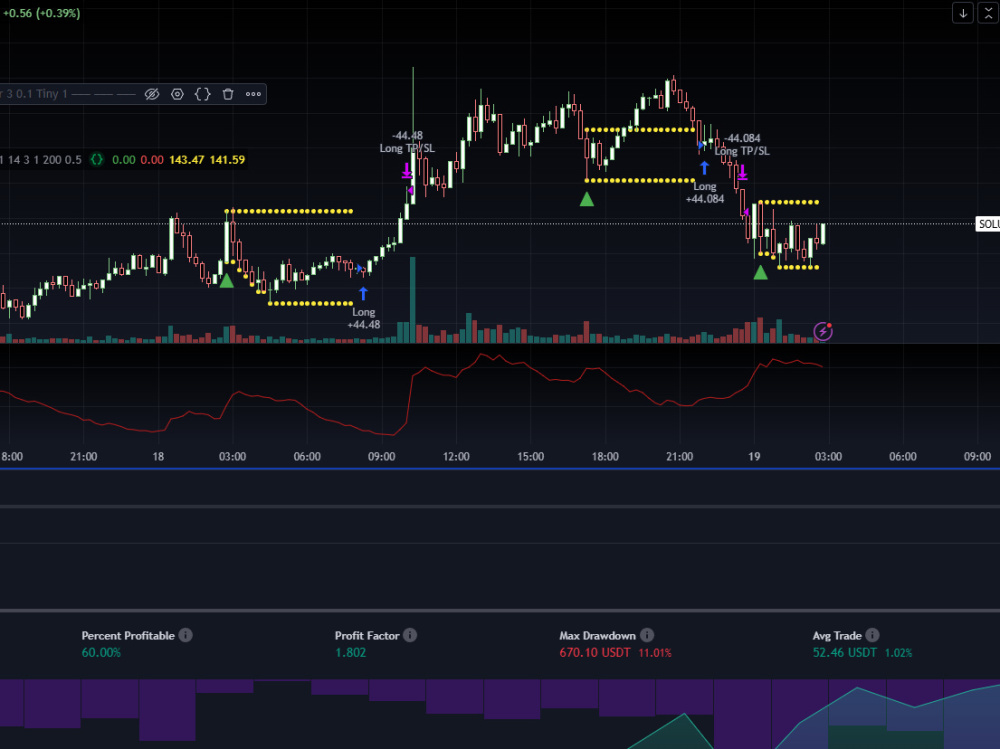Screen dimensions: 1000x749
Task: Click the blue Long +44.48 entry arrow
Action: coord(363,293)
